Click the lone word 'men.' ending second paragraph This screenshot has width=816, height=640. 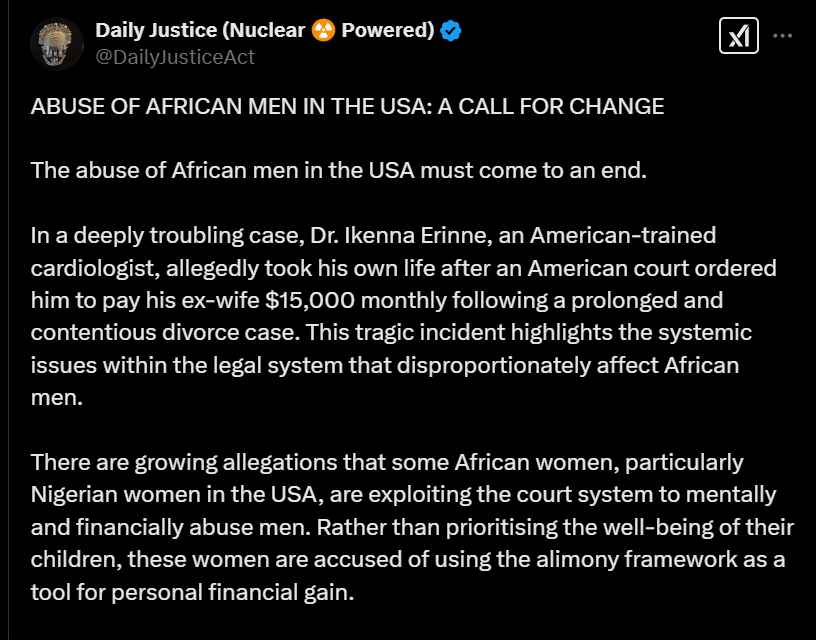pyautogui.click(x=57, y=398)
